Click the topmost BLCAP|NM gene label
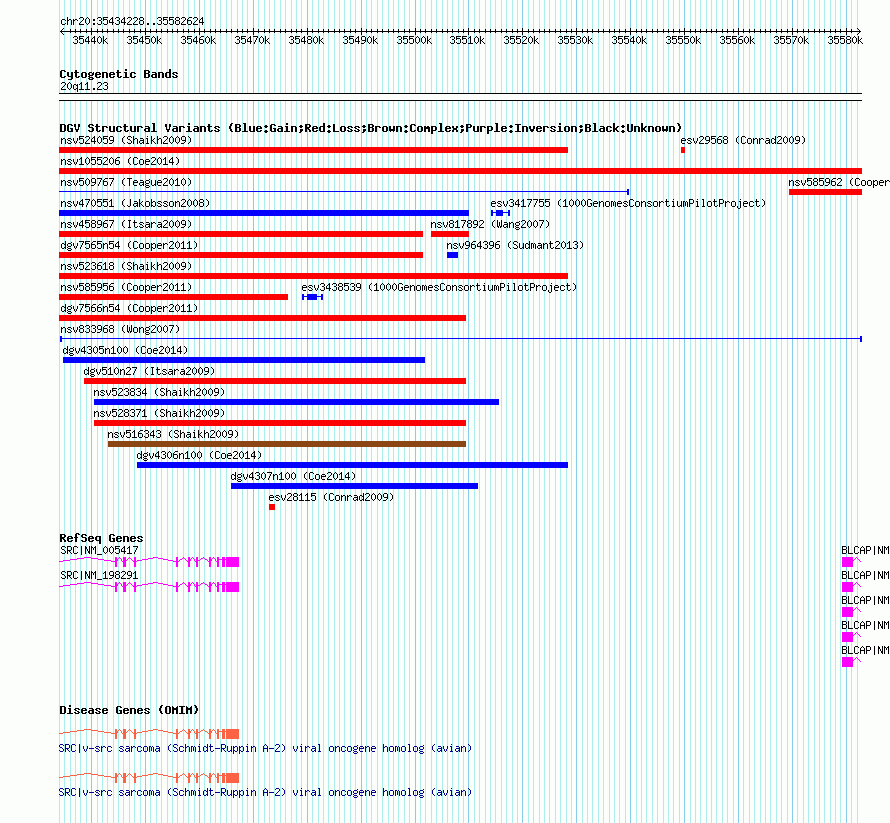The height and width of the screenshot is (823, 890). [865, 550]
